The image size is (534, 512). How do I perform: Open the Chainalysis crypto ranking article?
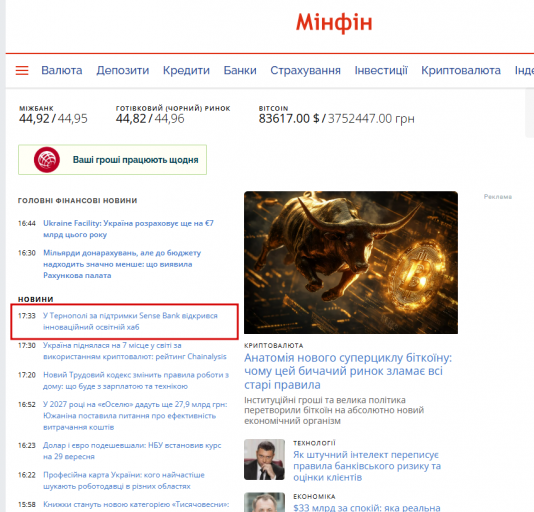pos(135,351)
